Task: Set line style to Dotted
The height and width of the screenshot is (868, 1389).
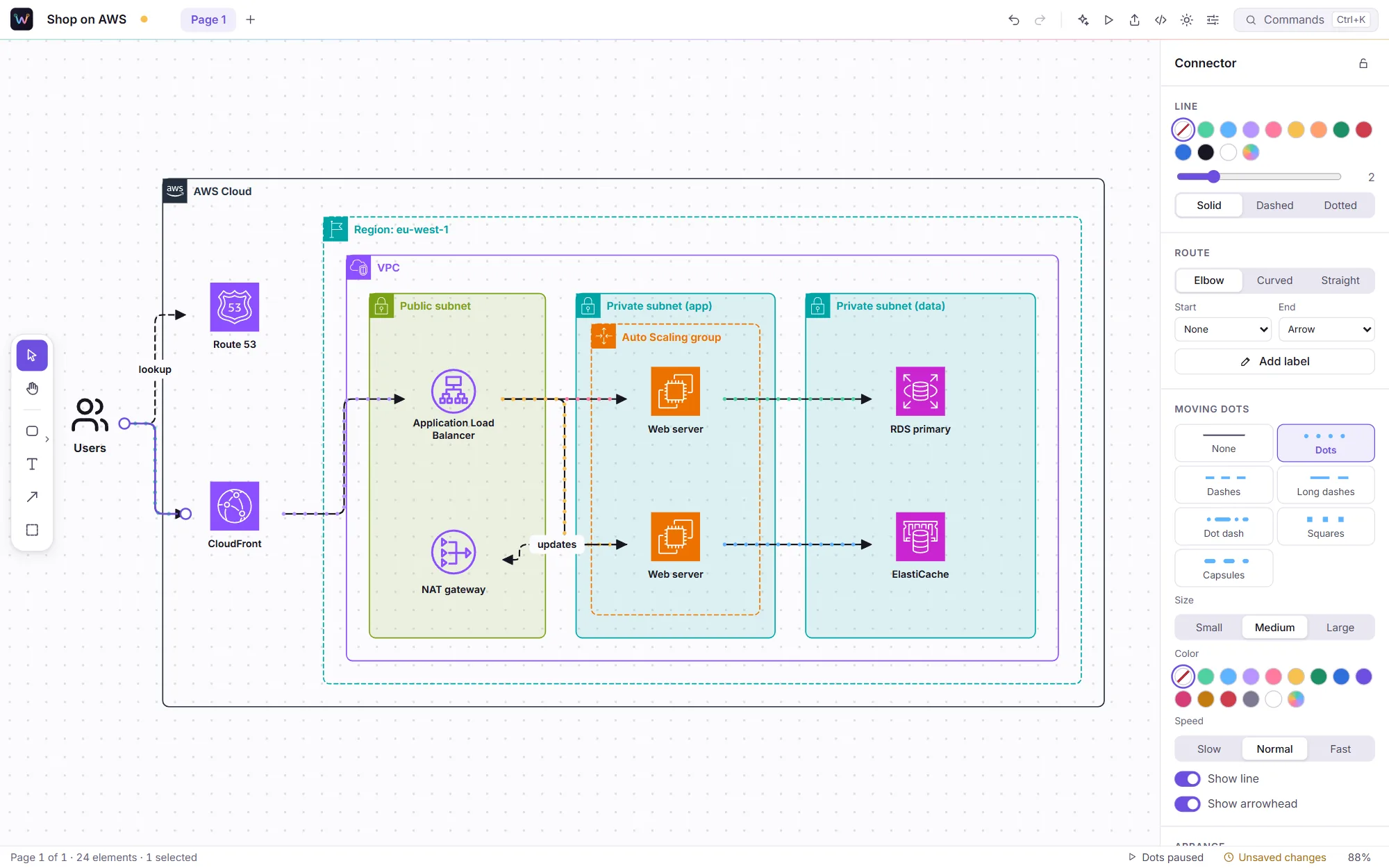Action: coord(1340,206)
